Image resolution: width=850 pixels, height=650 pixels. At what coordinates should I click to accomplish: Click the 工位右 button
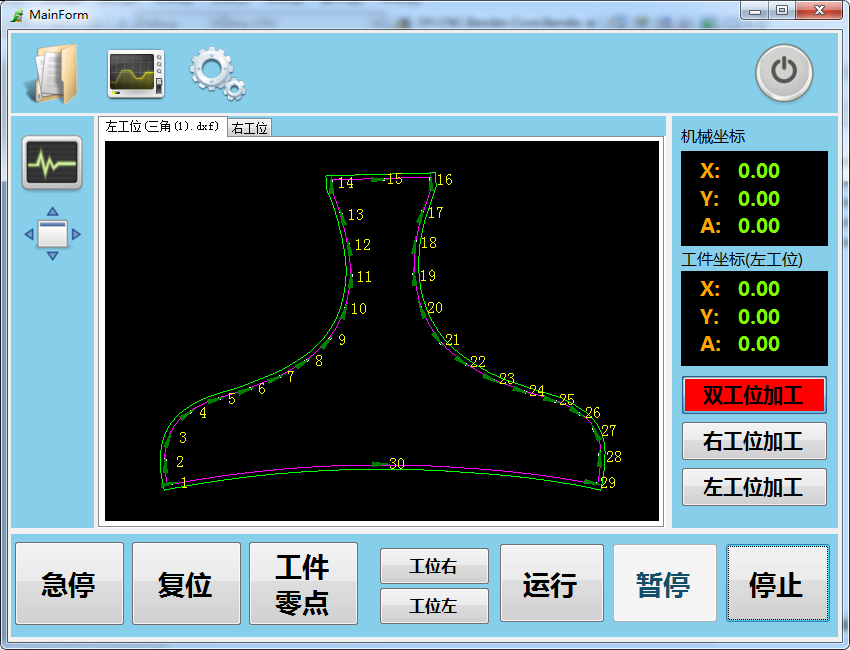(x=434, y=566)
